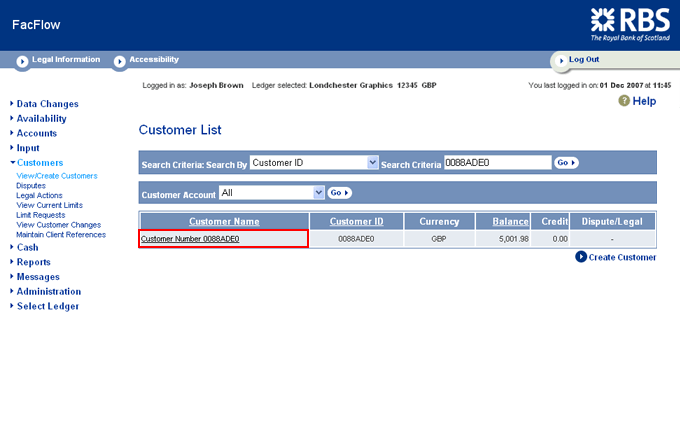Click the Create Customer arrow icon
The height and width of the screenshot is (447, 680).
[581, 257]
